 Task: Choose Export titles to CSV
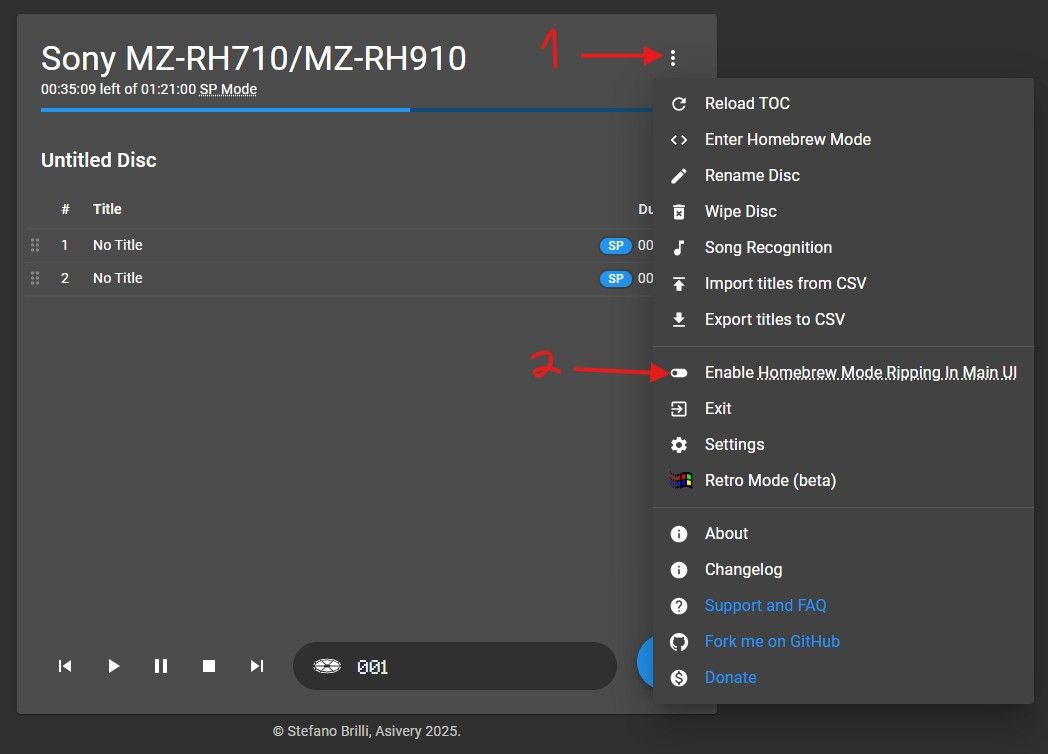point(843,320)
